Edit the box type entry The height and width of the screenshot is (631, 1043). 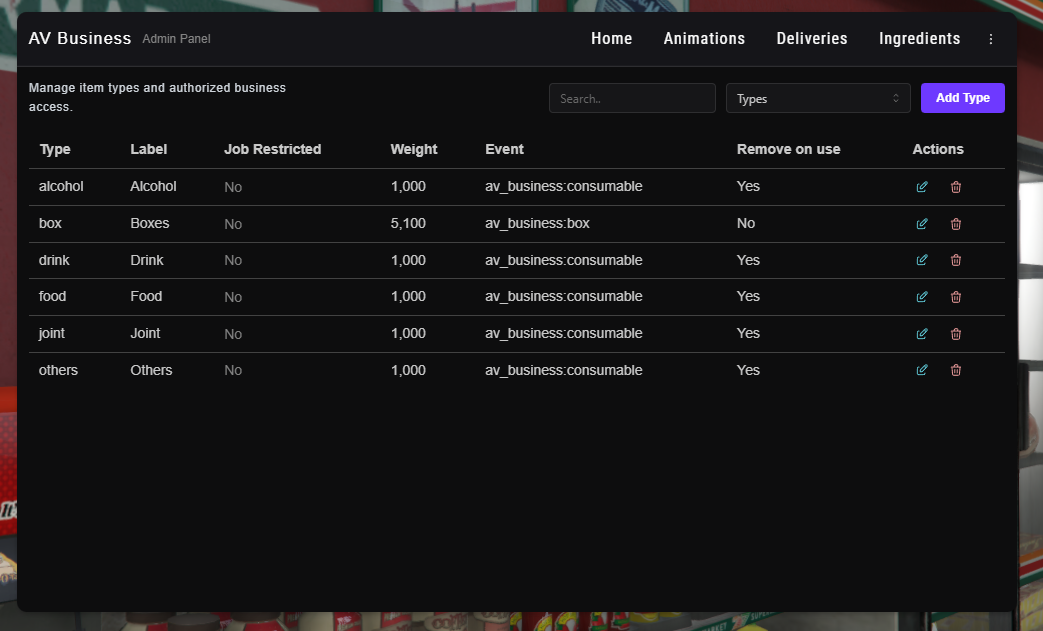922,224
